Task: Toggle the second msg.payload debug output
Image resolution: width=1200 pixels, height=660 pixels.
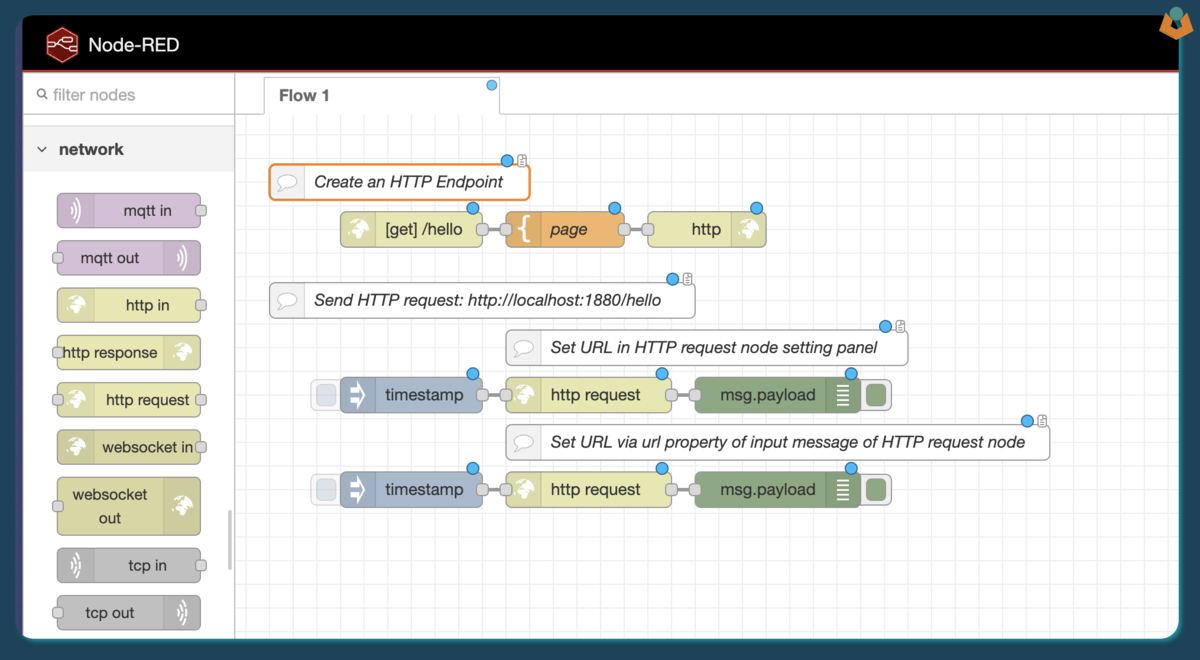Action: (x=876, y=490)
